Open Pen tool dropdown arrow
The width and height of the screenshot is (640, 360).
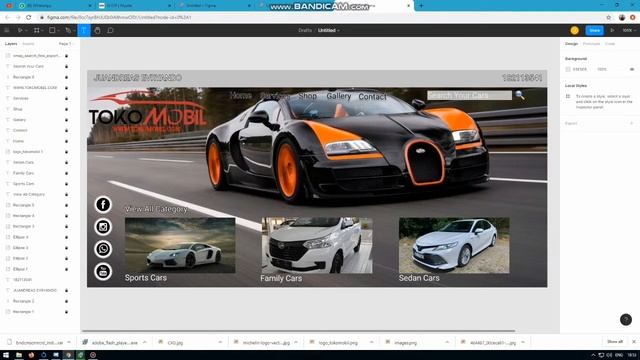[x=74, y=31]
